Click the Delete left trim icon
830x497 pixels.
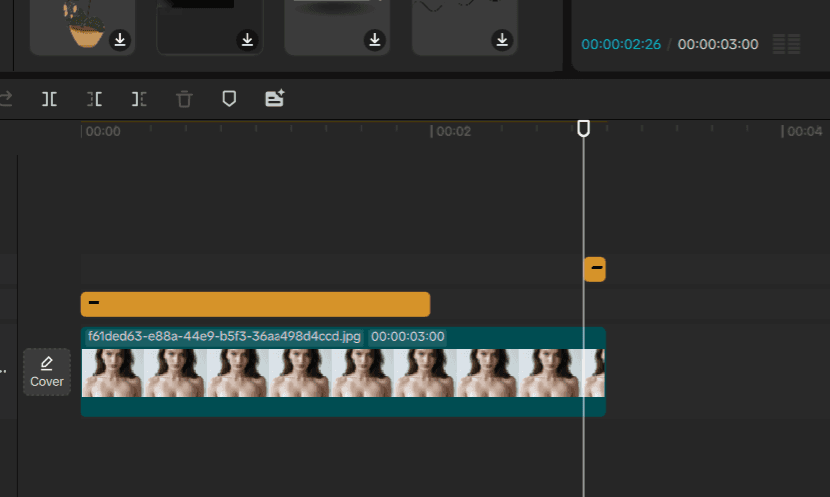click(94, 99)
